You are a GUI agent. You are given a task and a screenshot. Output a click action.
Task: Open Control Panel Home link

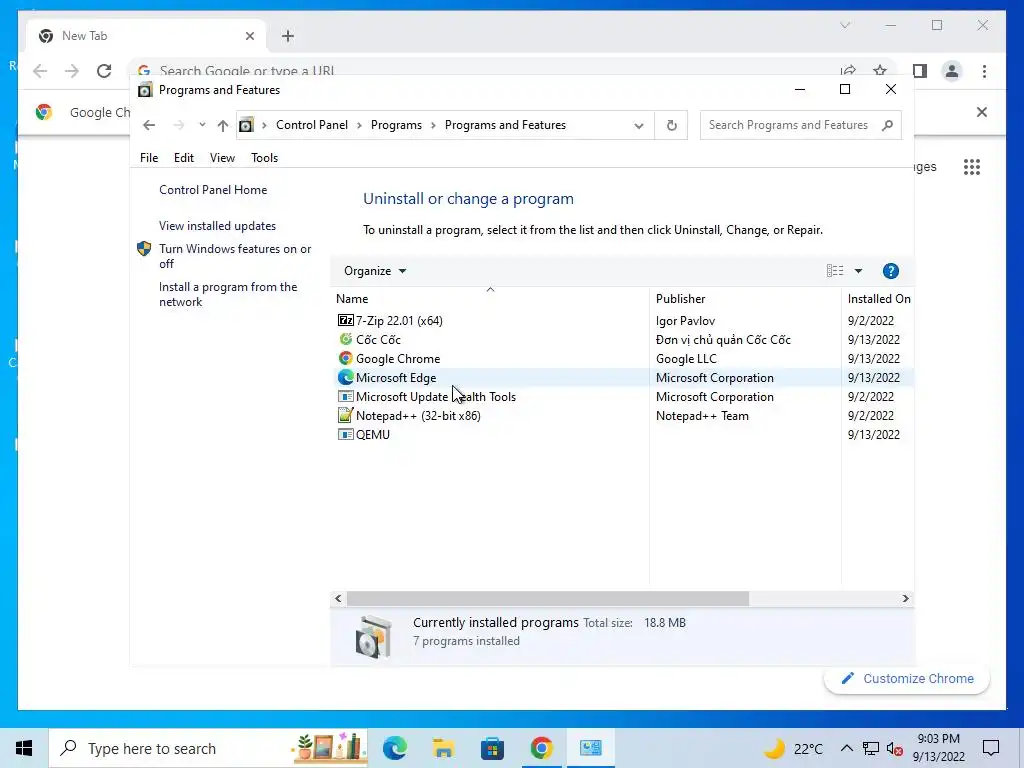[213, 190]
